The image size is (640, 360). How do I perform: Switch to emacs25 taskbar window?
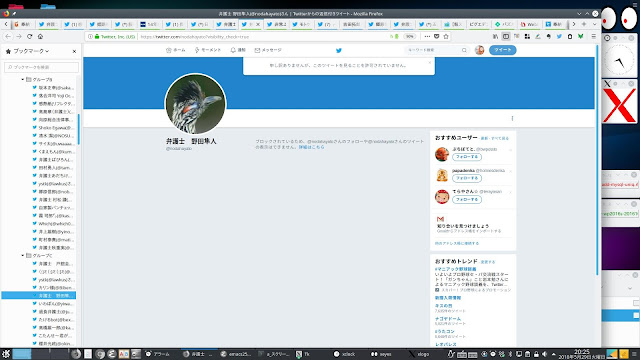tap(236, 354)
